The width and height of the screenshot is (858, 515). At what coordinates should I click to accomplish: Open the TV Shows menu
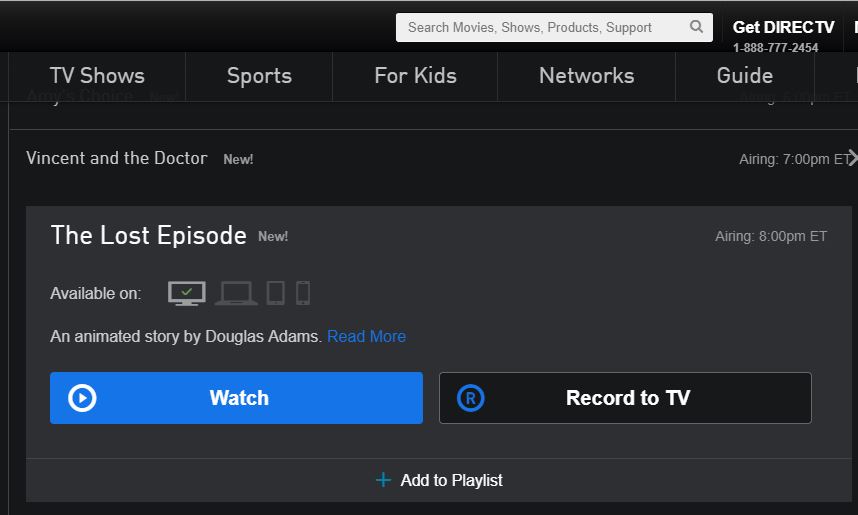(97, 76)
